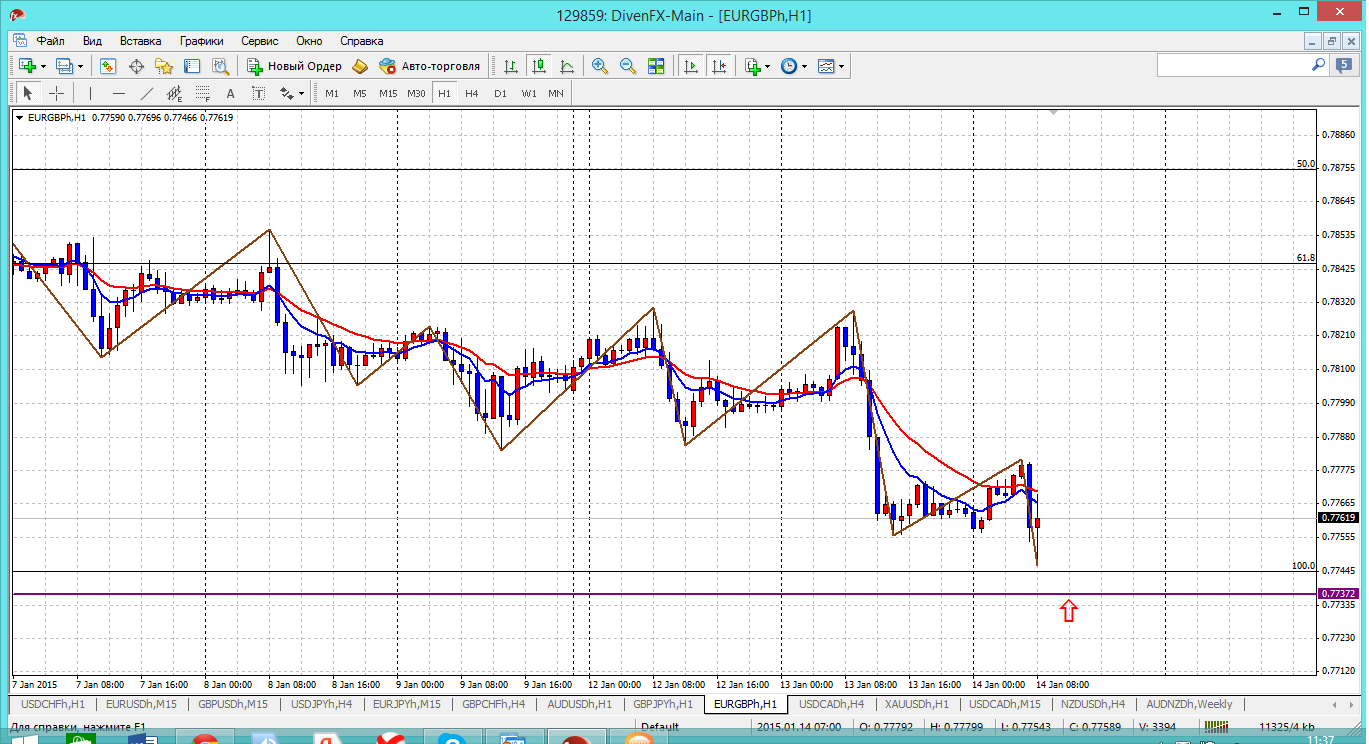Screen dimensions: 1369x744
Task: Select the Crosshair tool
Action: pos(57,93)
